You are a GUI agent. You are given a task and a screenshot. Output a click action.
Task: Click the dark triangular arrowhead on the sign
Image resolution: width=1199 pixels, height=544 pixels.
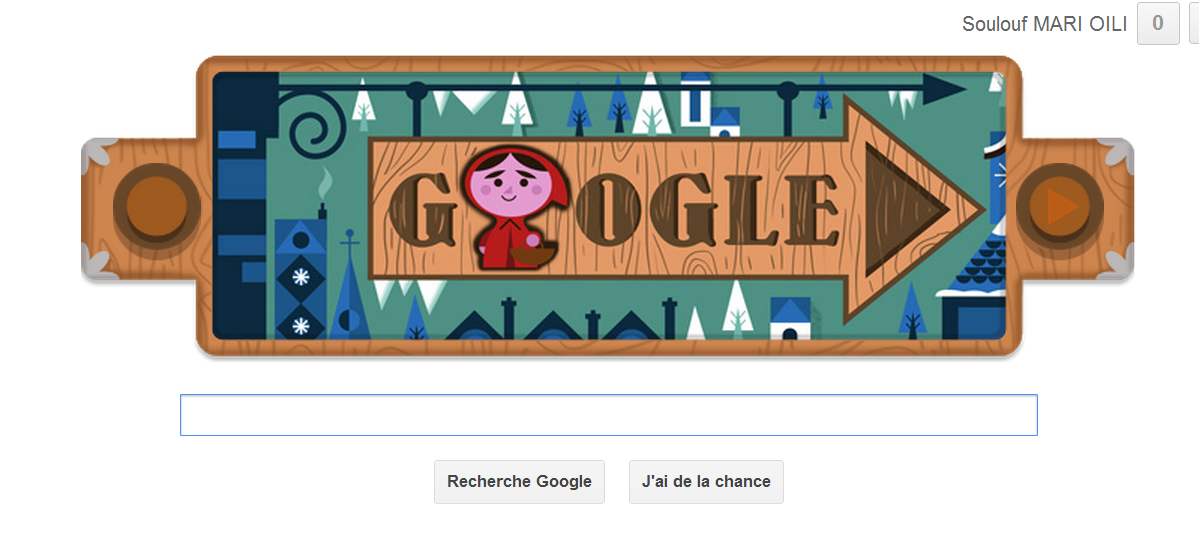[904, 207]
